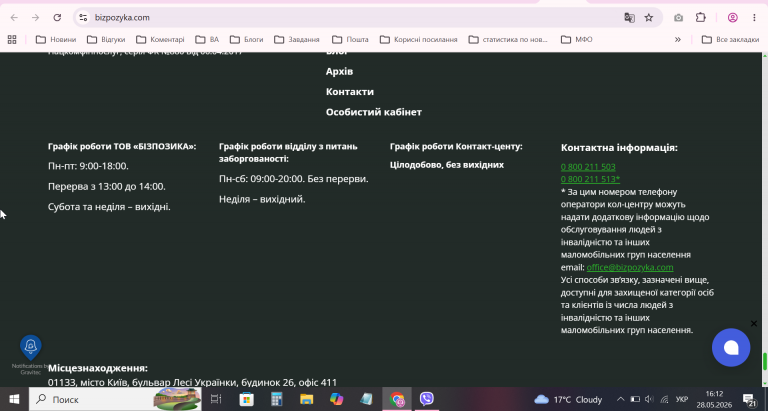Open the Завдання bookmark folder

click(x=297, y=39)
